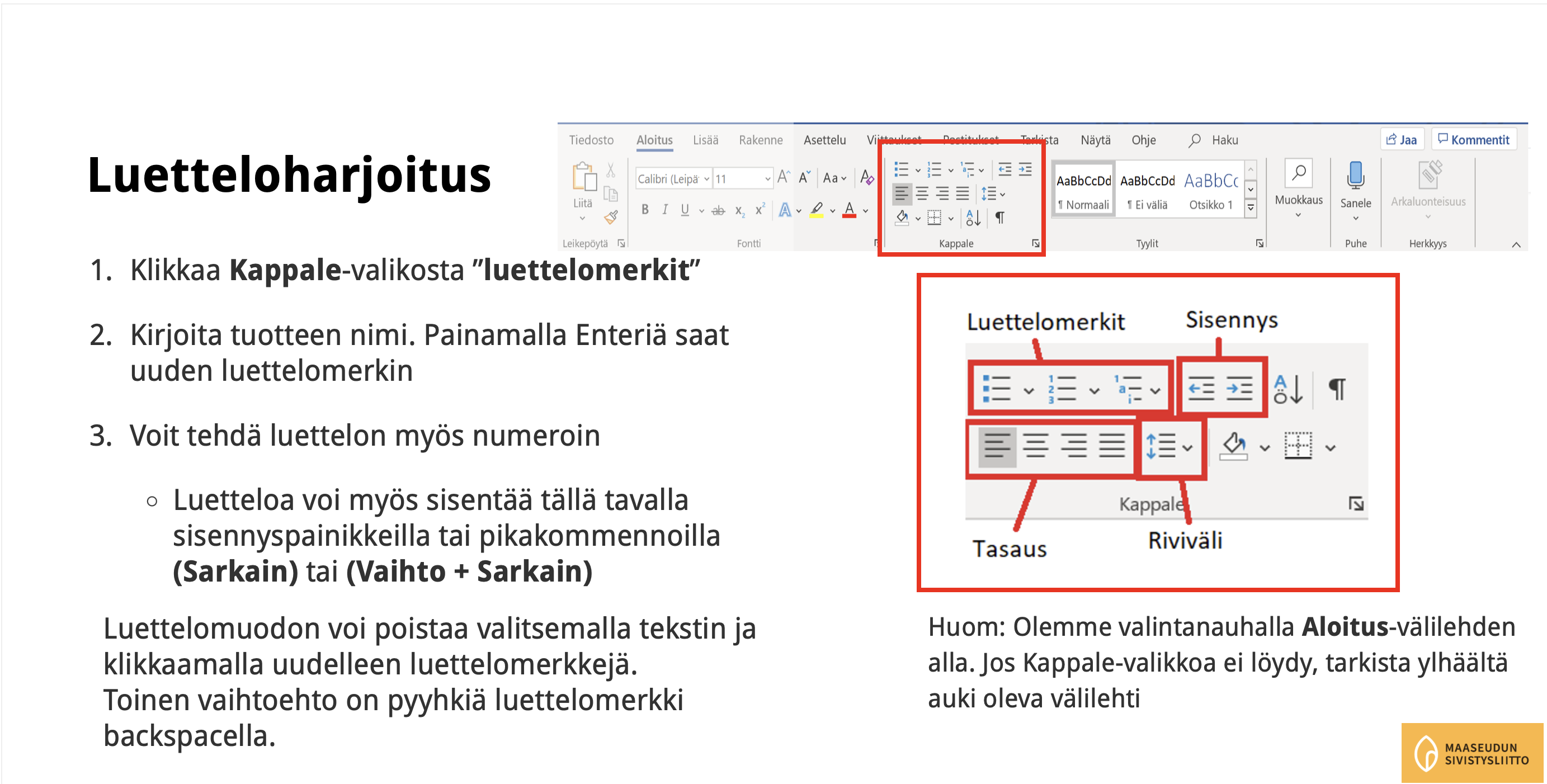Click increase indent icon in the ribbon
The width and height of the screenshot is (1547, 784).
pos(1025,170)
